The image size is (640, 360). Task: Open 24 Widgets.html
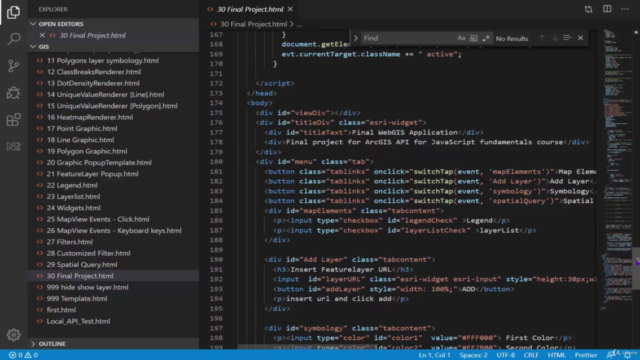coord(73,208)
